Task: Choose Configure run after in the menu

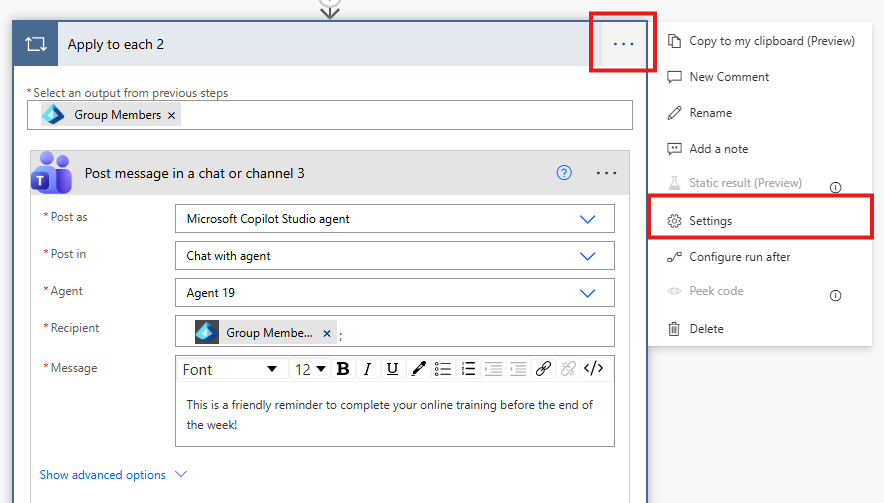Action: (x=739, y=257)
